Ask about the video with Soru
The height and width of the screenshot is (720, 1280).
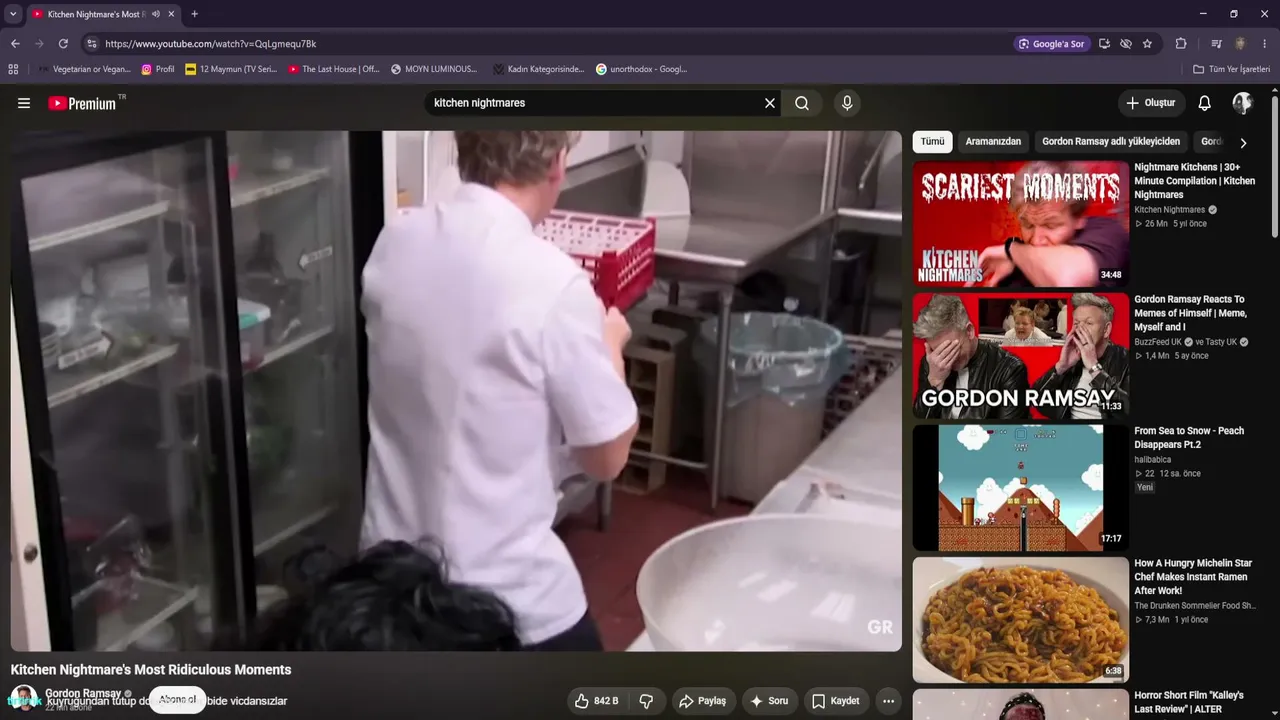[769, 701]
